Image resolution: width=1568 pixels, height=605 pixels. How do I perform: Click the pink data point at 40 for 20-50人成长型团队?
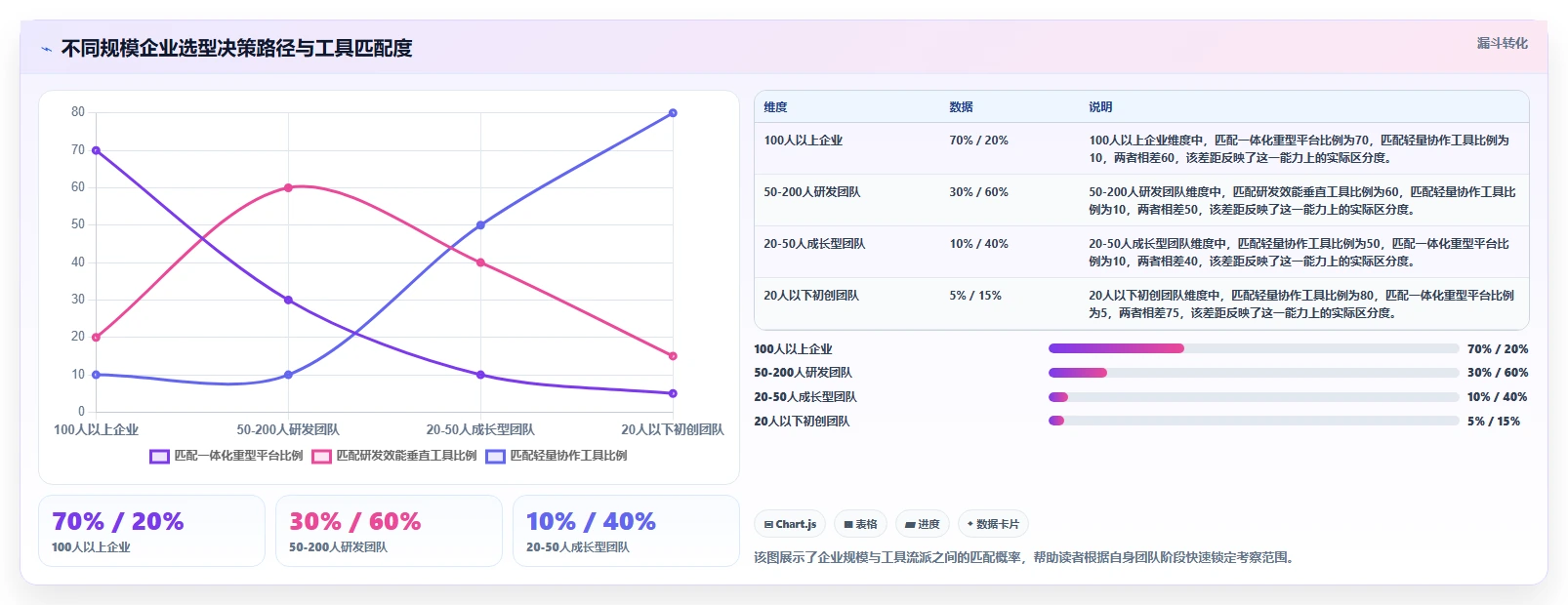tap(480, 262)
